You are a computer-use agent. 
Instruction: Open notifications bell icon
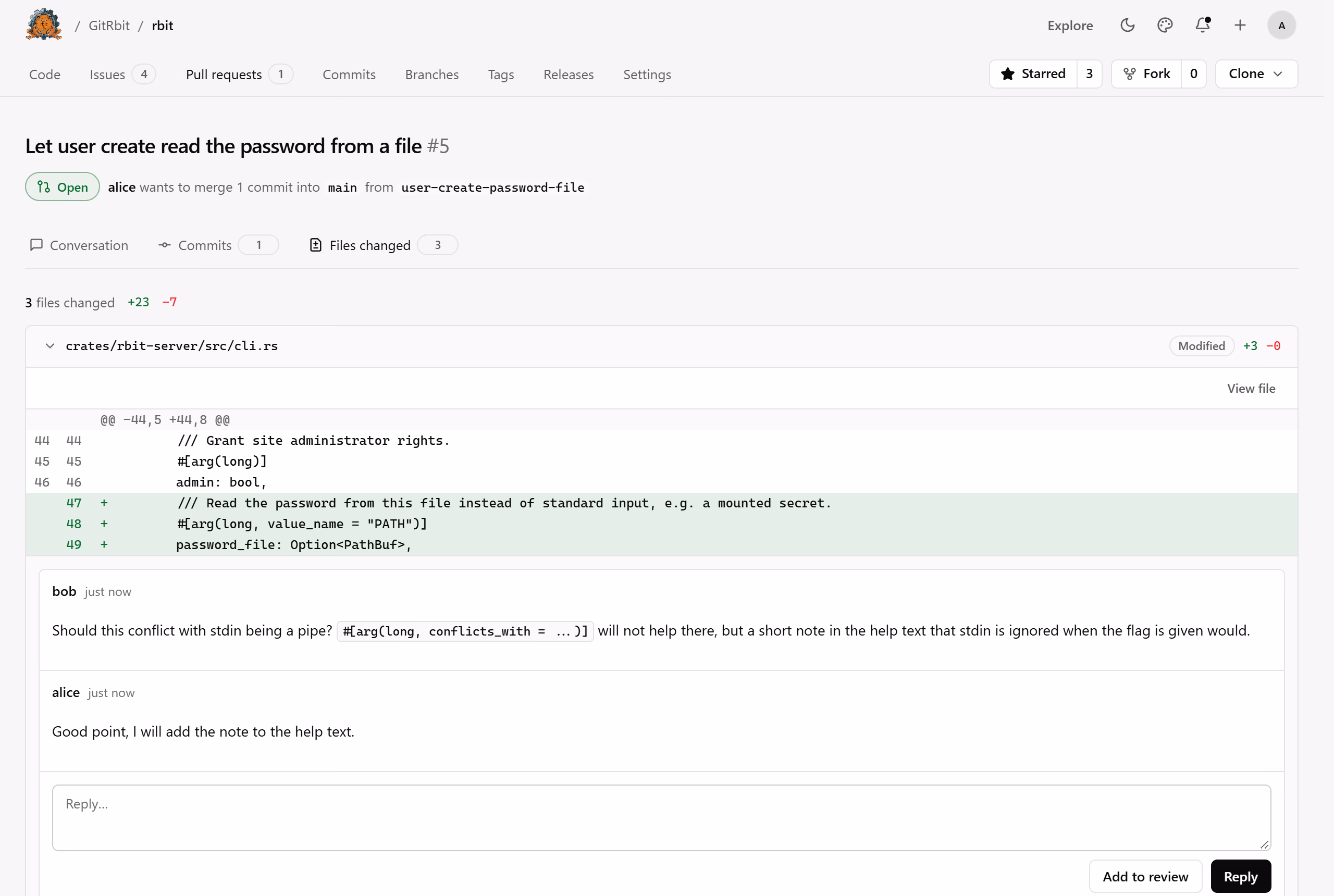click(1202, 25)
